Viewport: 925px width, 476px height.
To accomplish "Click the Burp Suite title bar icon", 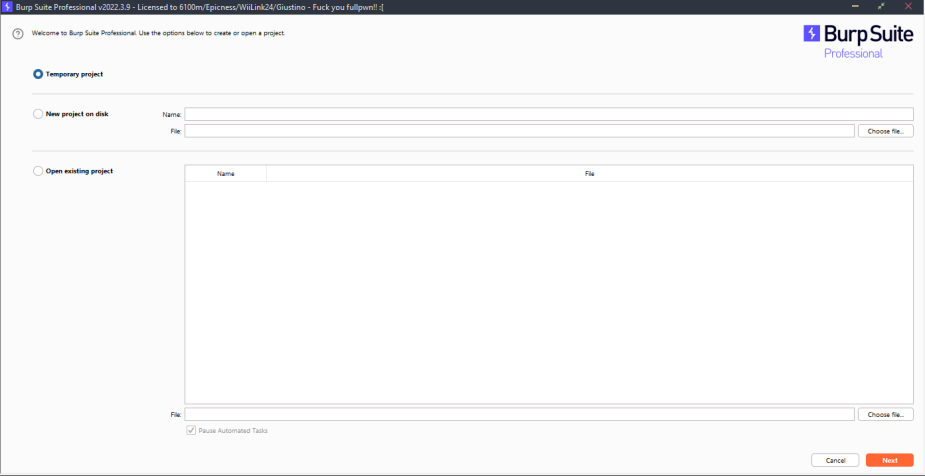I will pyautogui.click(x=8, y=6).
